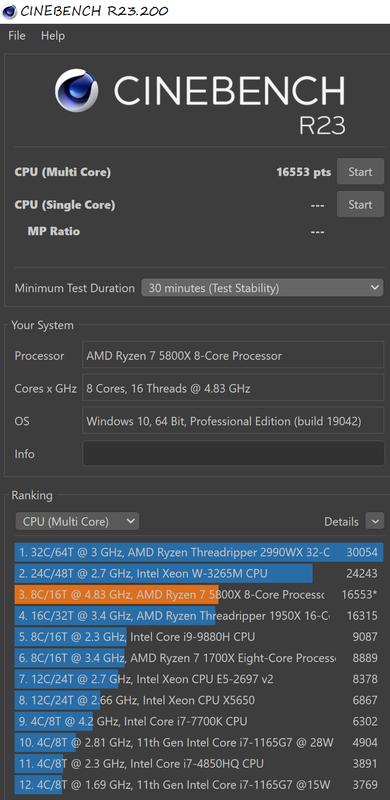Screen dimensions: 390x800
Task: Select the Threadripper 2990WX ranking entry
Action: [x=199, y=552]
